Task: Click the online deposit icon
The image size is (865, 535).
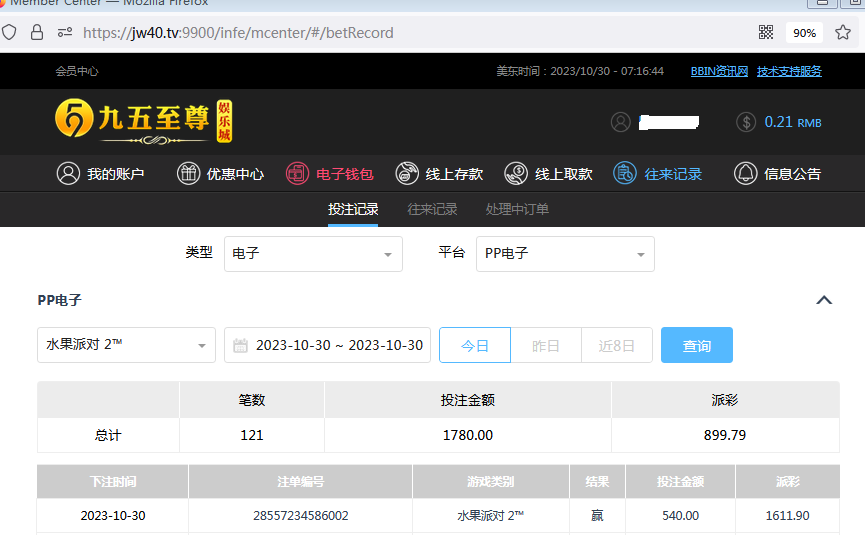Action: pos(407,173)
